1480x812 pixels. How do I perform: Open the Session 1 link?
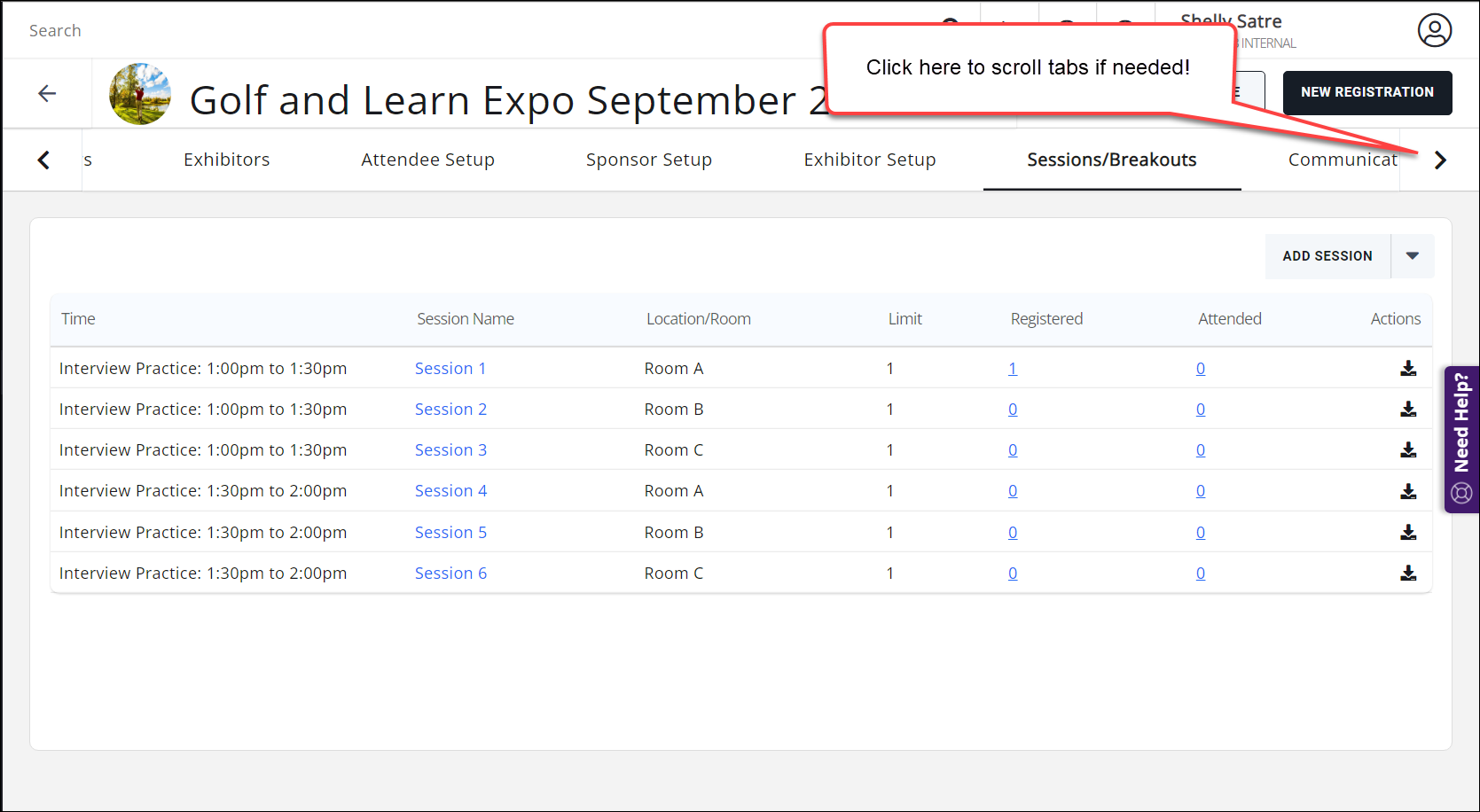(450, 369)
